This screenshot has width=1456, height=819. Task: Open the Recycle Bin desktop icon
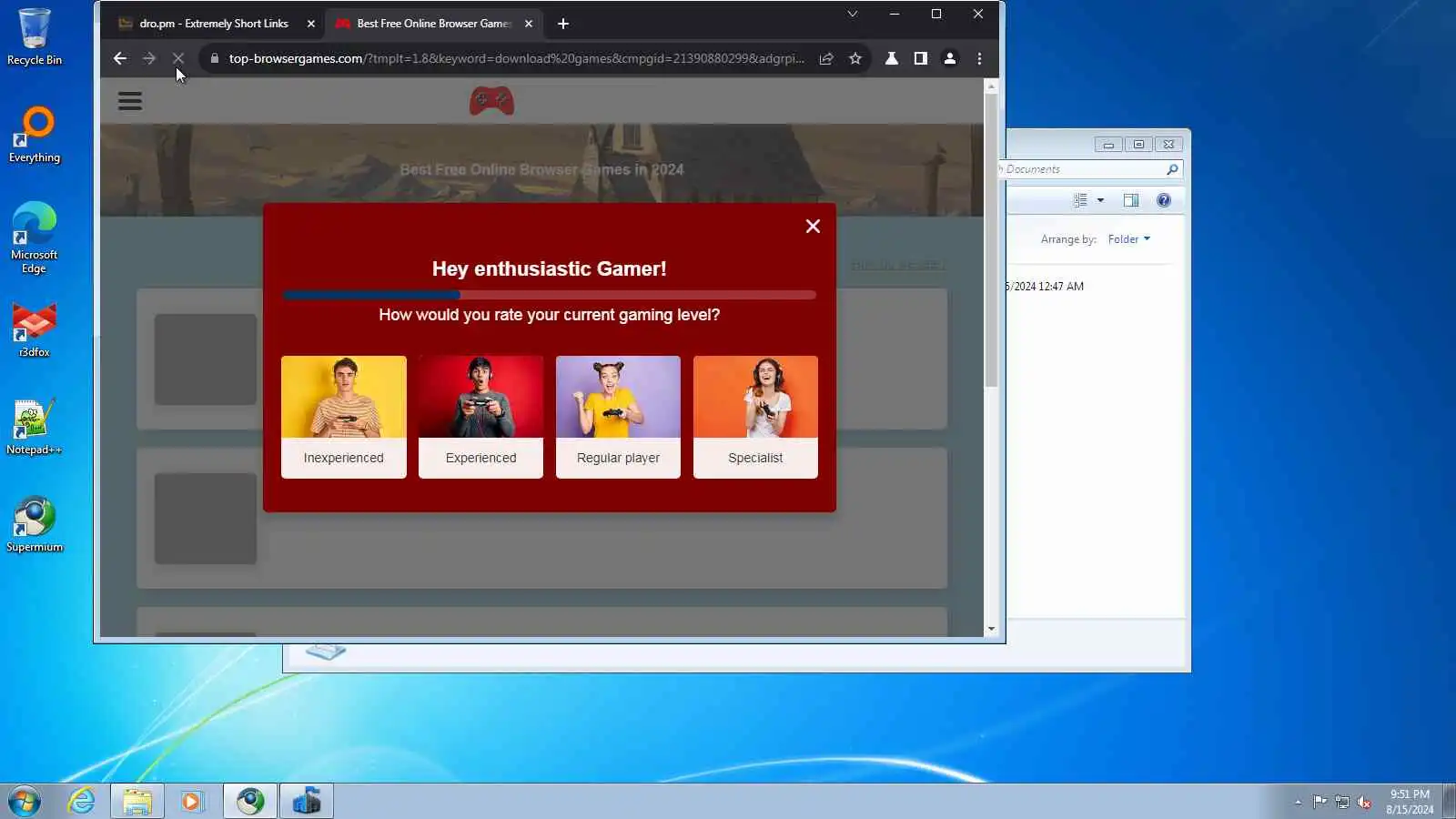coord(35,36)
